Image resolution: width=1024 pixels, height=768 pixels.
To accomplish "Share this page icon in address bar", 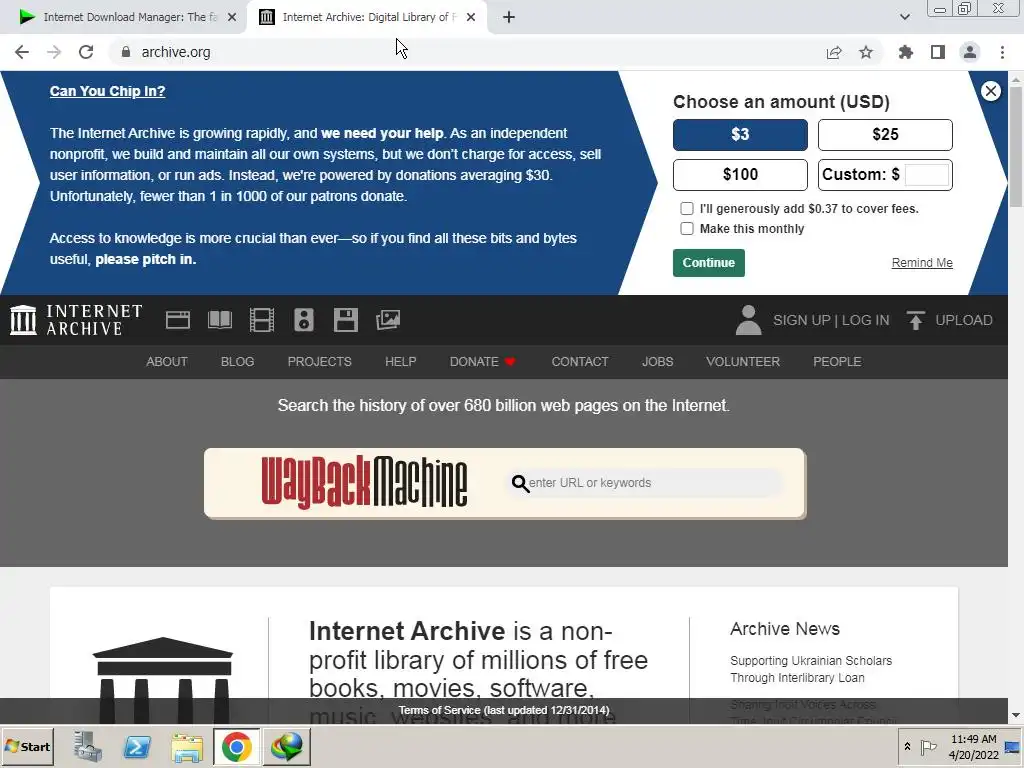I will [834, 52].
